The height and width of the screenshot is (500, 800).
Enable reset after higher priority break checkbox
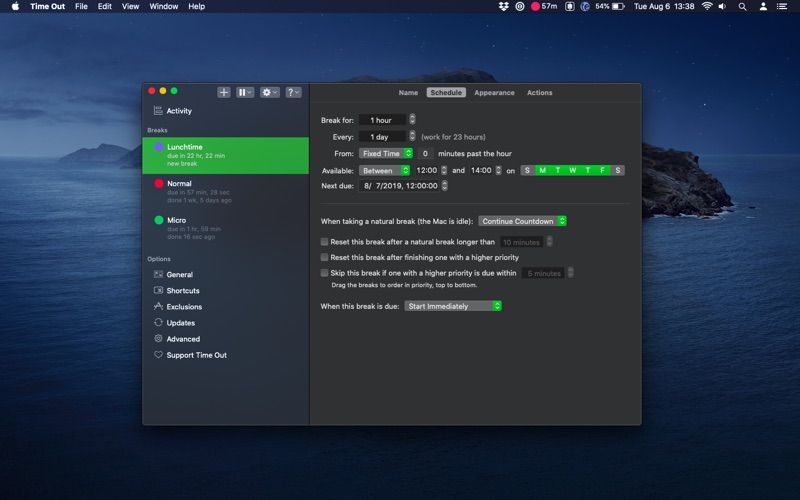click(x=324, y=257)
